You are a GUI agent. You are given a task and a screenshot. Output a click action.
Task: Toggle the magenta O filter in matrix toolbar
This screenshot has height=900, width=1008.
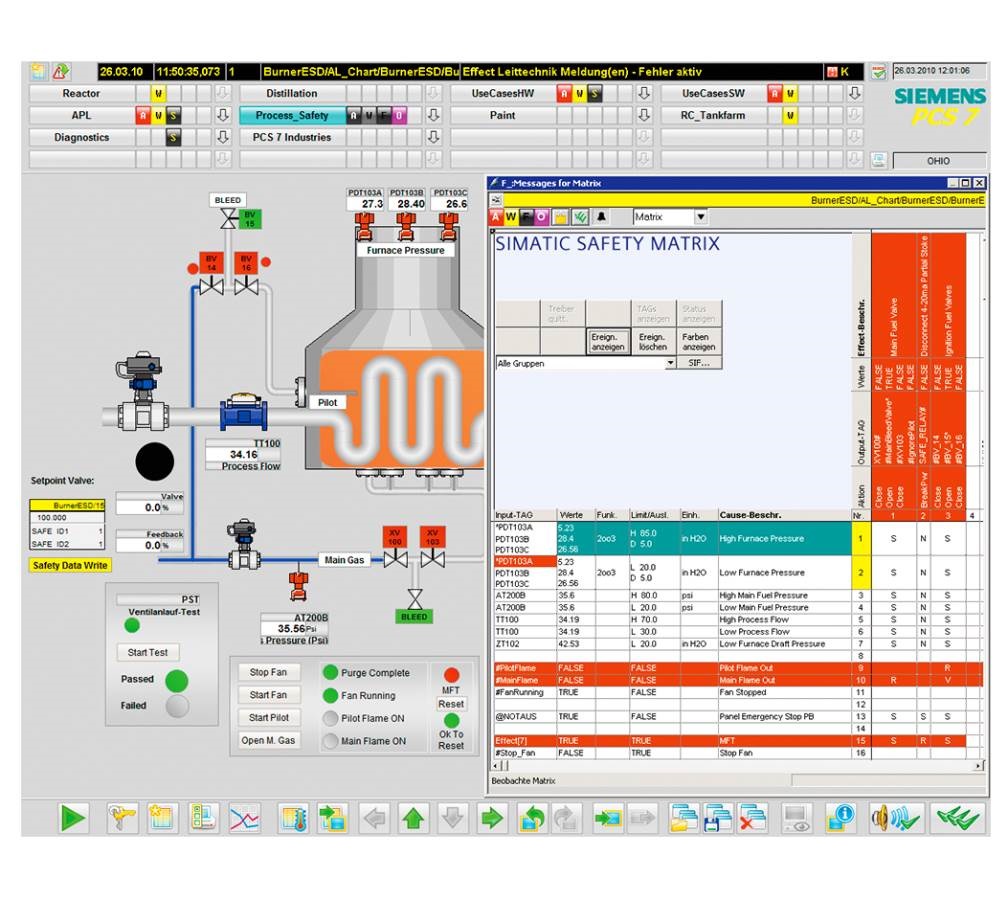[x=541, y=217]
